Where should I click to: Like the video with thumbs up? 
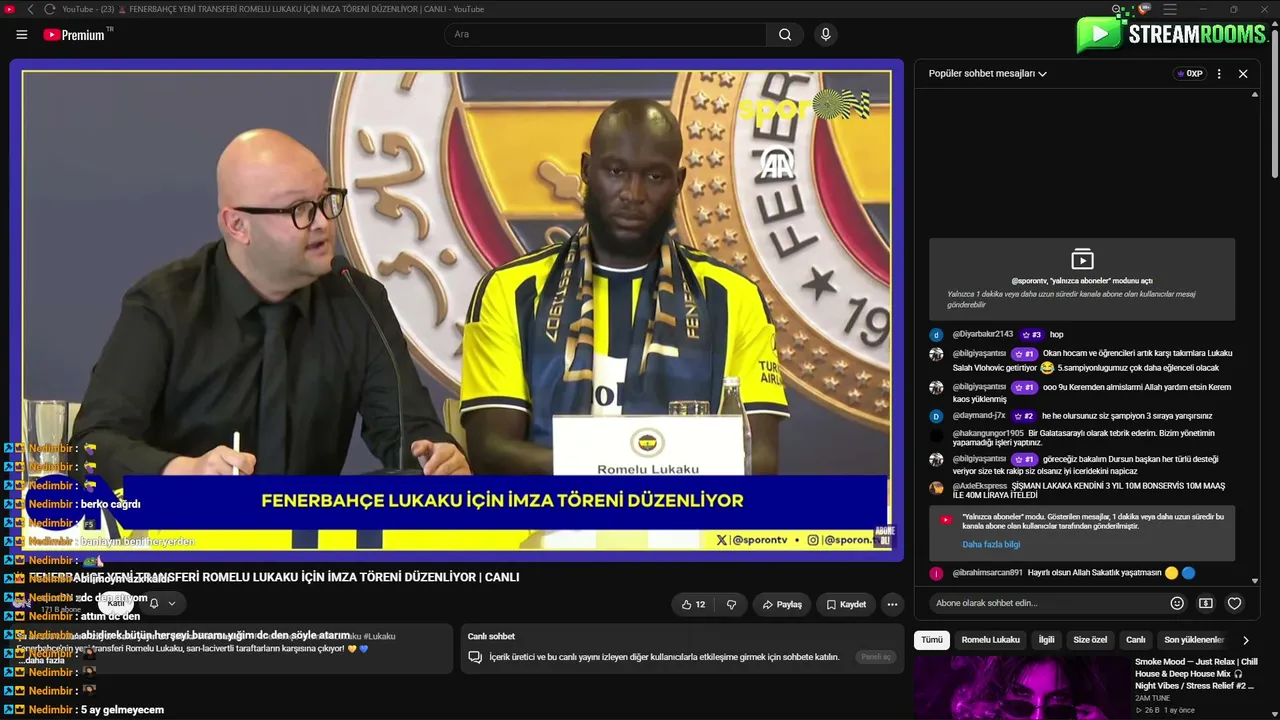694,604
